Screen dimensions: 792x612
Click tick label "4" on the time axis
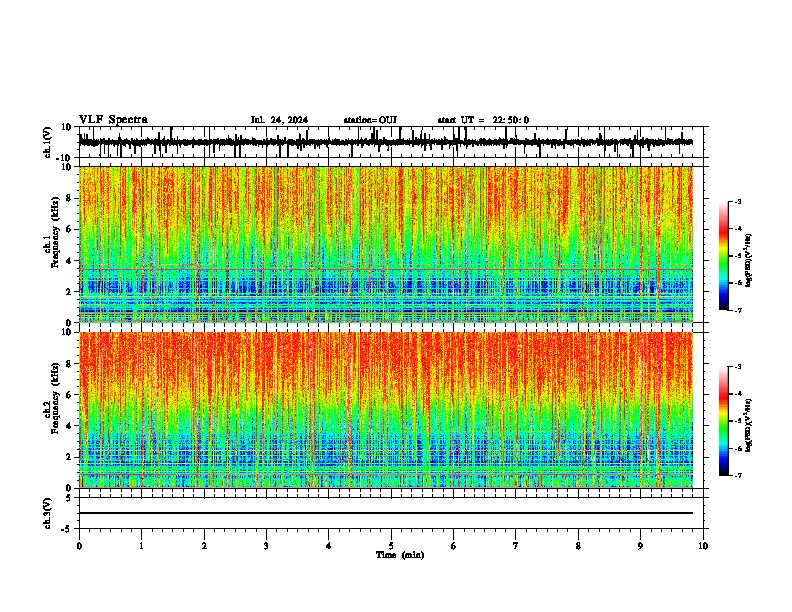[329, 546]
